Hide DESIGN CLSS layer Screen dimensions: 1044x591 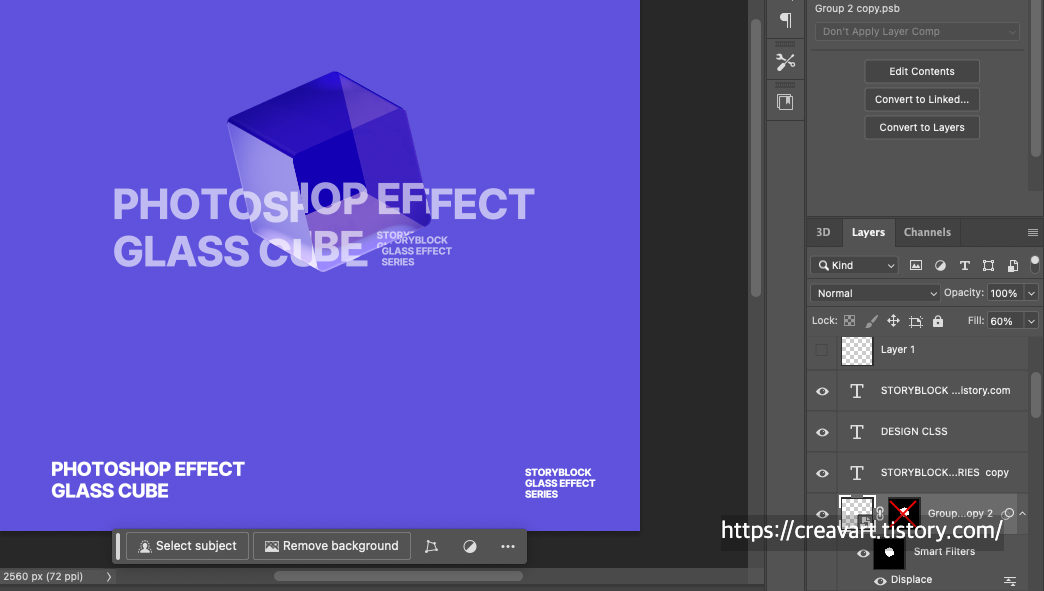(x=822, y=432)
